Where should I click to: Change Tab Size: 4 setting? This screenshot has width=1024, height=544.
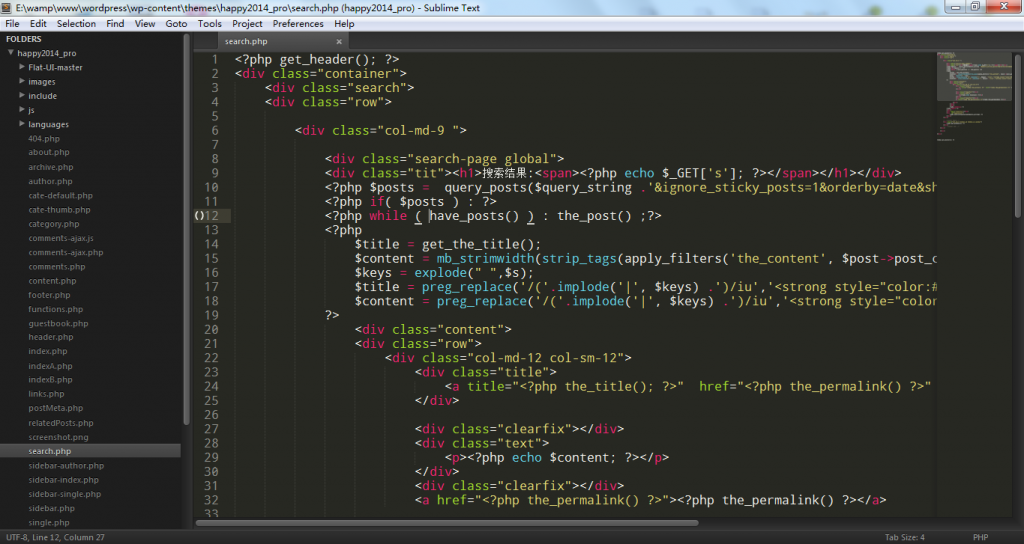pyautogui.click(x=904, y=537)
